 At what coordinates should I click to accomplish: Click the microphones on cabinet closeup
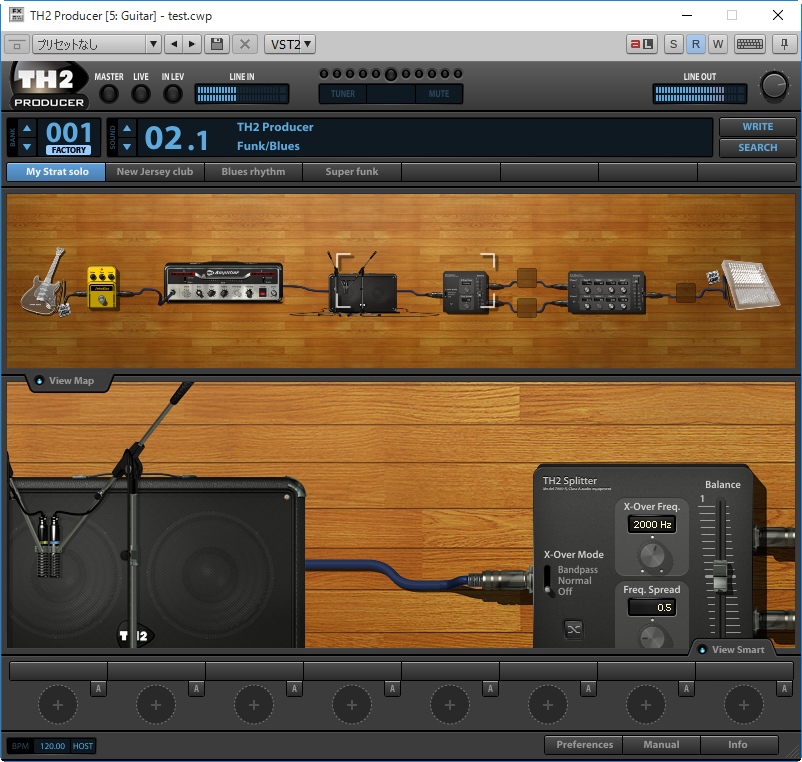[48, 546]
